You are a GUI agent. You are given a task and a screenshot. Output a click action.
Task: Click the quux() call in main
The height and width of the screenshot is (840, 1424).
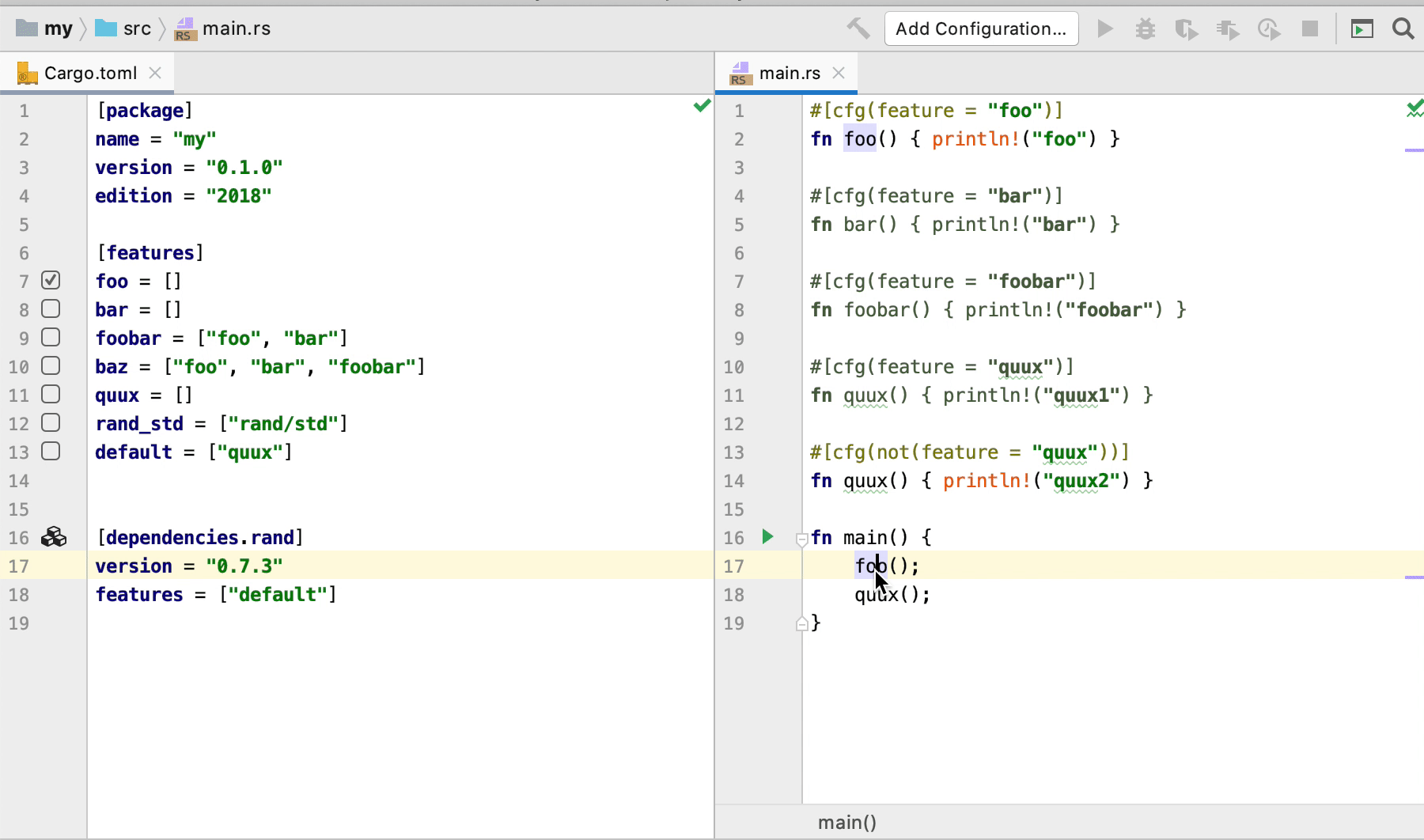coord(892,595)
